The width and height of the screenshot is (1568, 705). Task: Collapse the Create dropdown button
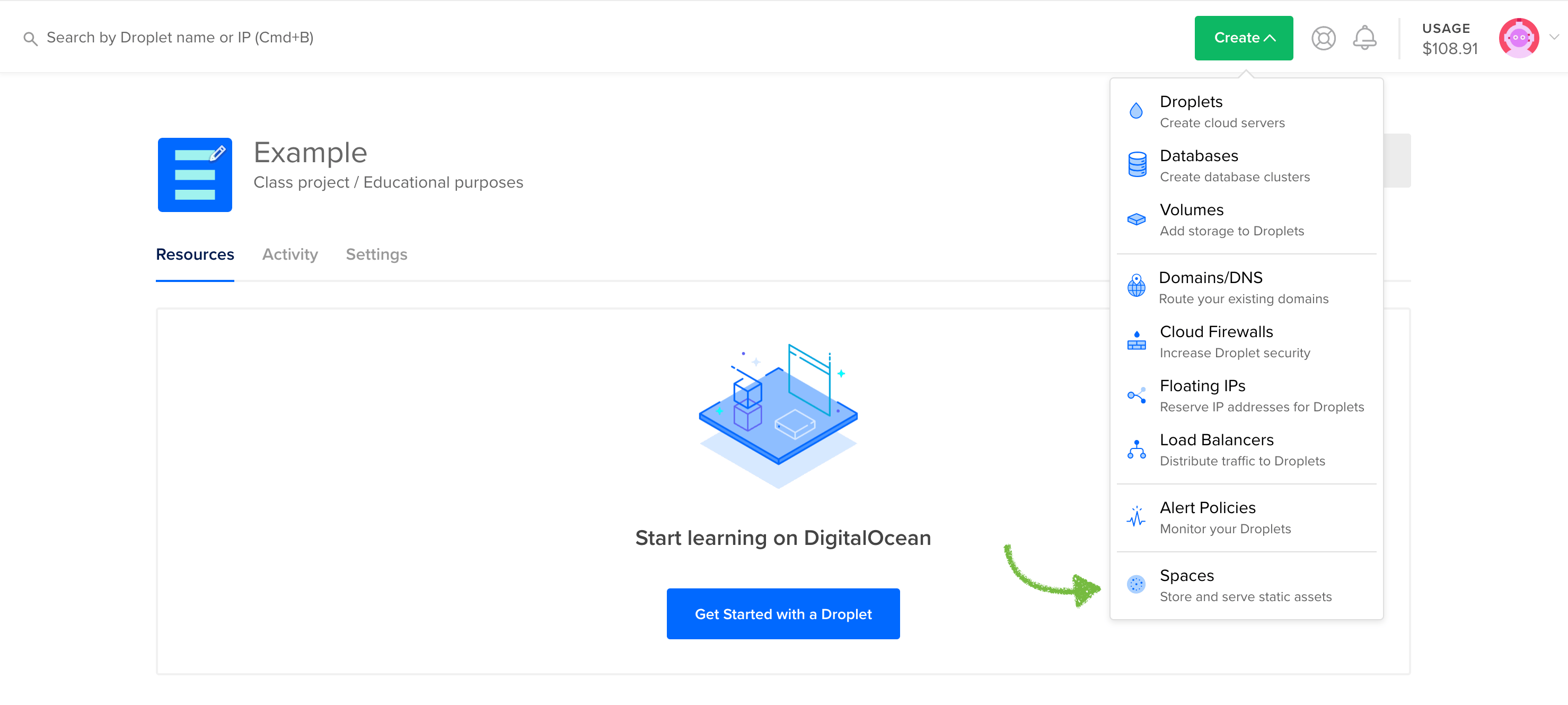pyautogui.click(x=1244, y=38)
